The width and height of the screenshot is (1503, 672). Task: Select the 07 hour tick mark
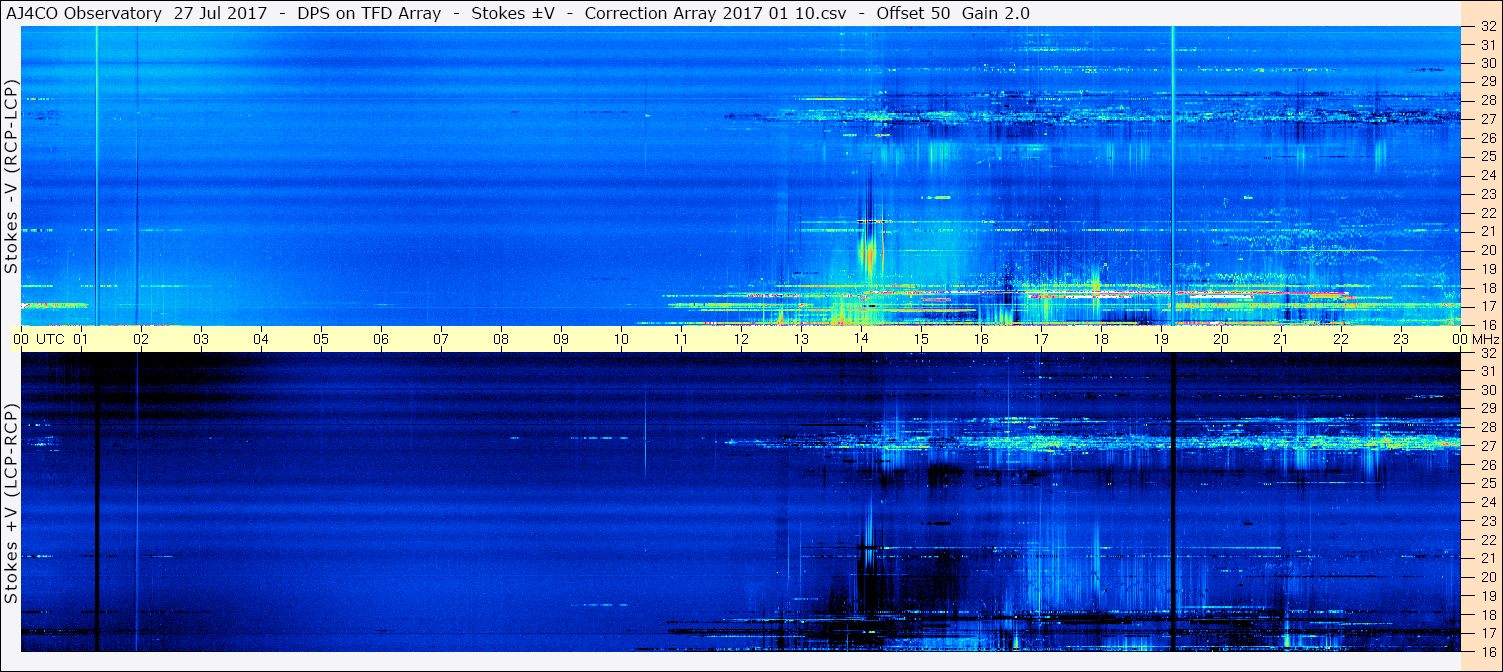click(x=441, y=339)
